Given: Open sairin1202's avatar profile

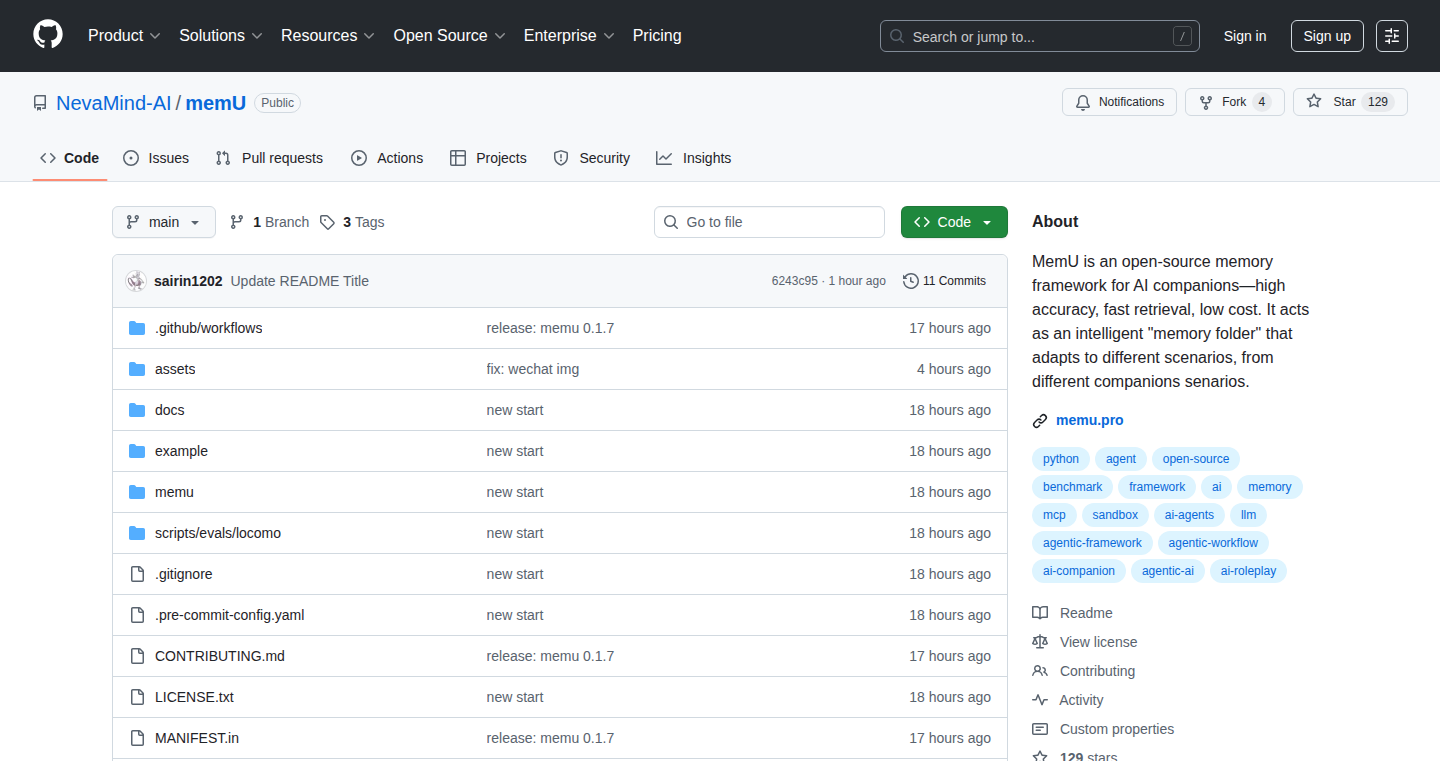Looking at the screenshot, I should pos(136,281).
